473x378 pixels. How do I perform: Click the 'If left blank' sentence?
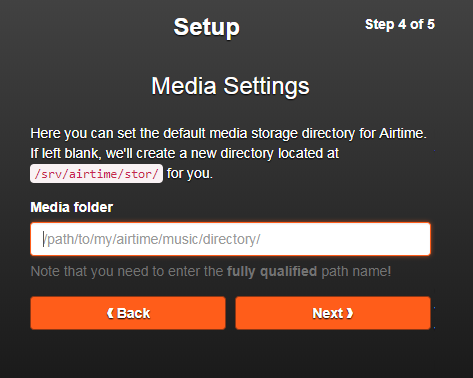[x=185, y=154]
